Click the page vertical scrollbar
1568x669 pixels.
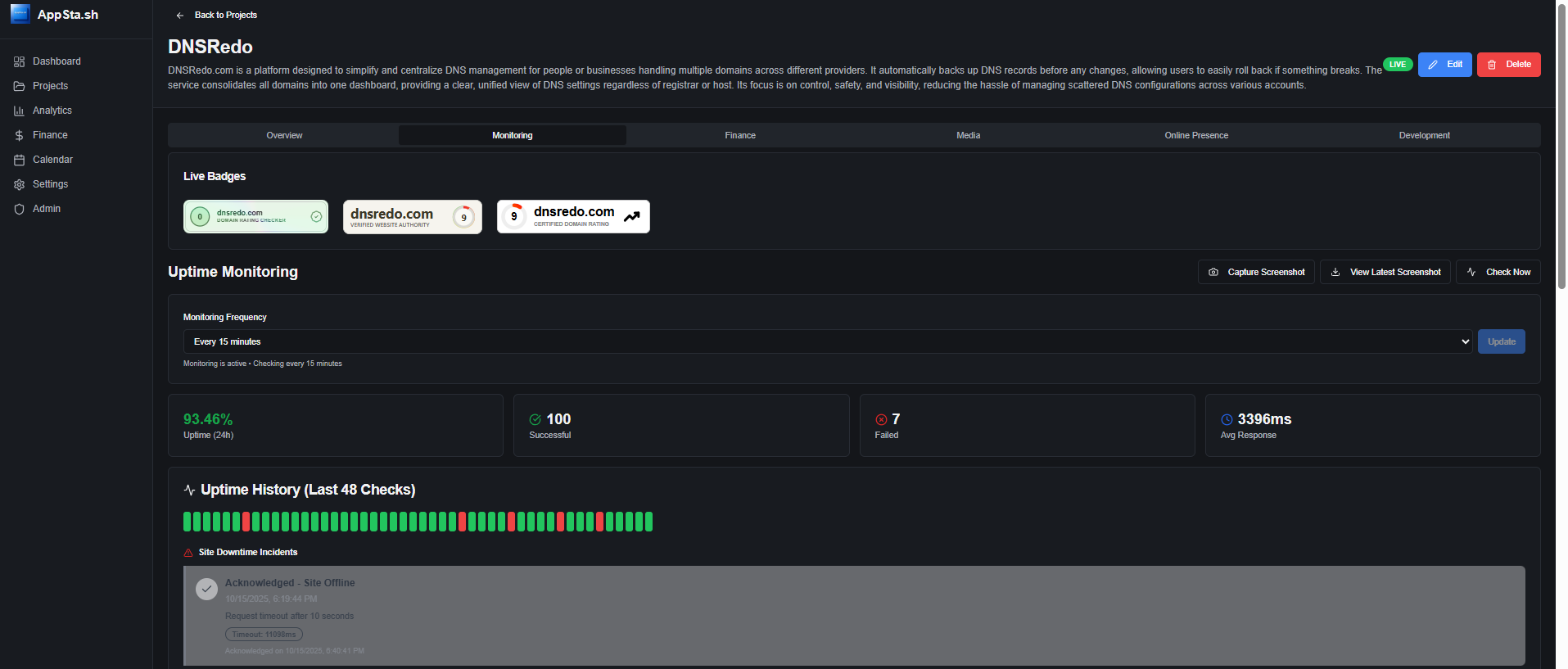pyautogui.click(x=1561, y=146)
